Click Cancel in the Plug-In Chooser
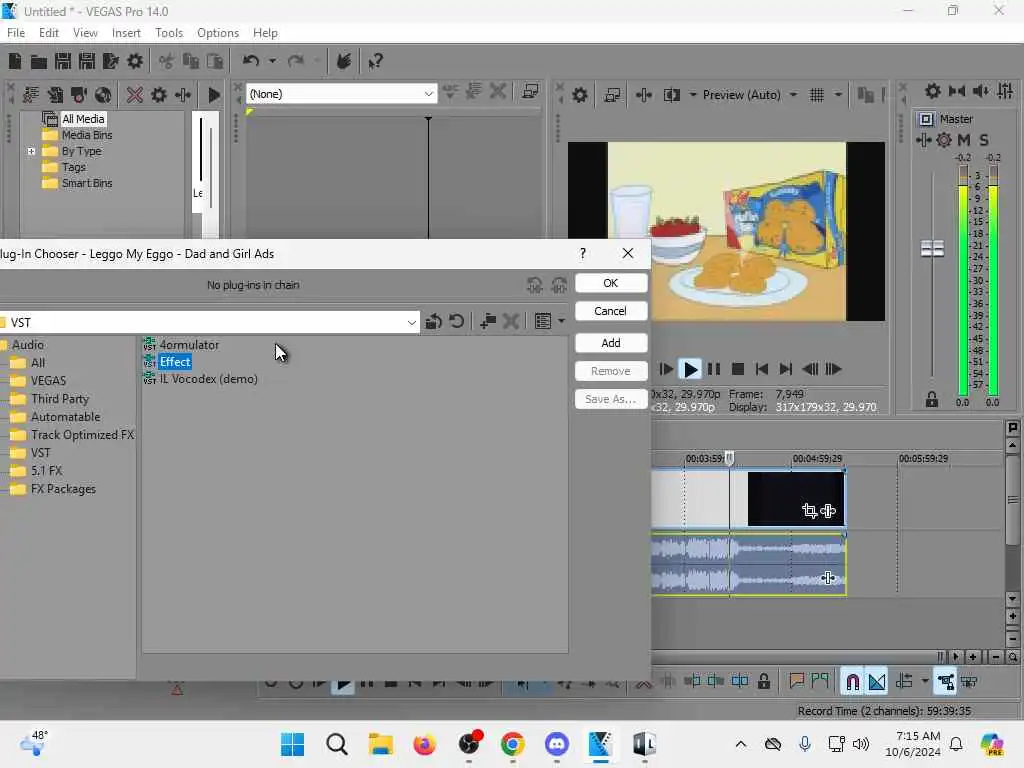 click(611, 311)
